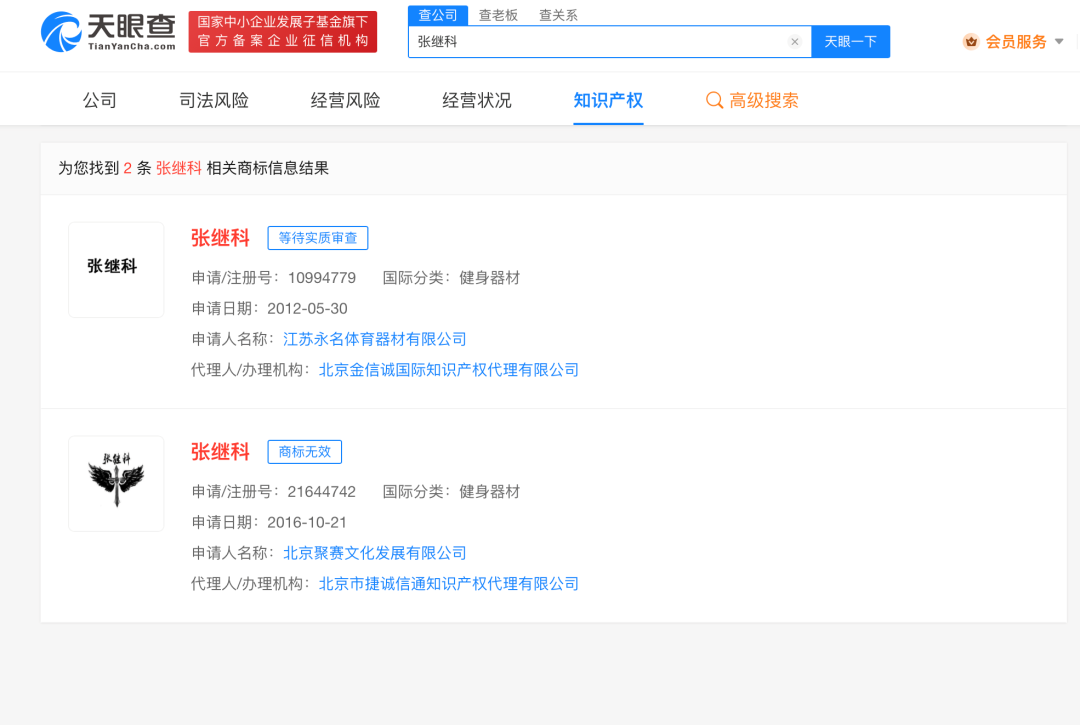
Task: Open applicant 江苏永名体育器材有限公司
Action: [375, 339]
